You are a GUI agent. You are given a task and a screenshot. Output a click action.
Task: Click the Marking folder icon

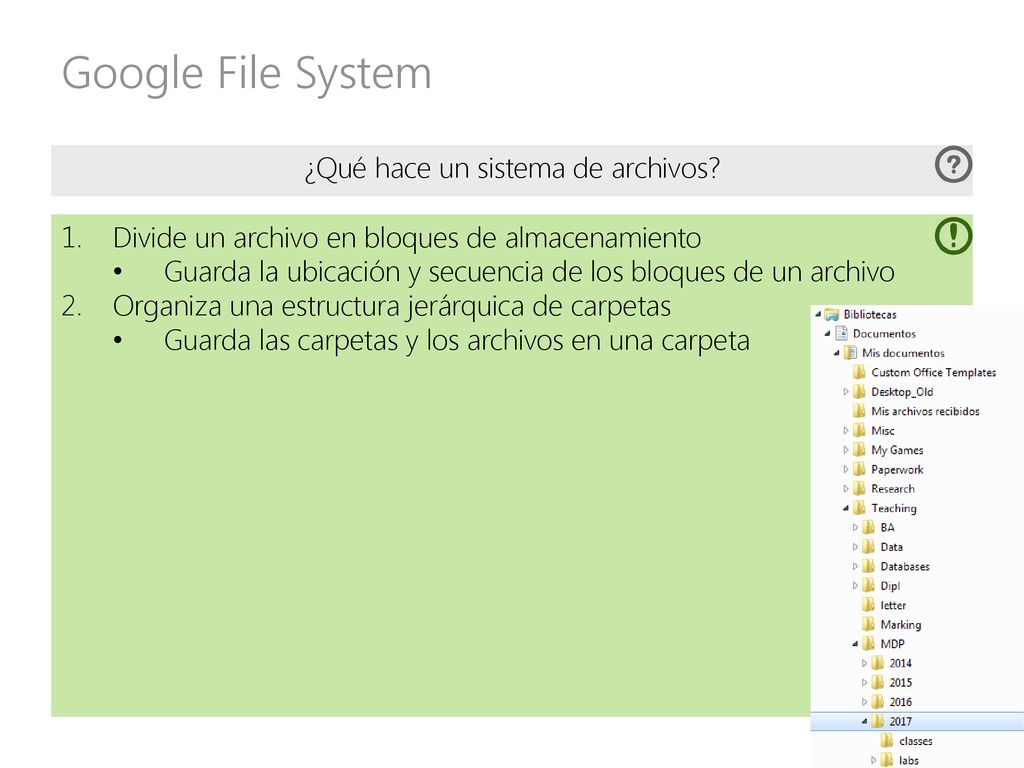click(x=869, y=624)
